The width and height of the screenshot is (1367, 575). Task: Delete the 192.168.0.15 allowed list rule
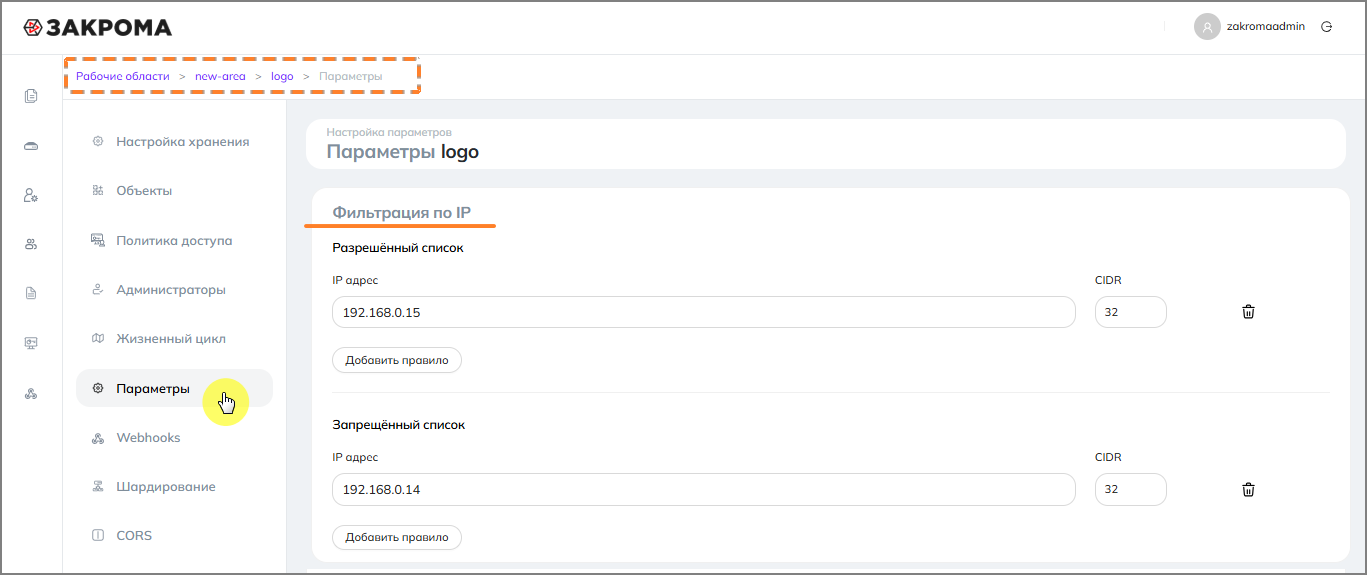click(1248, 312)
